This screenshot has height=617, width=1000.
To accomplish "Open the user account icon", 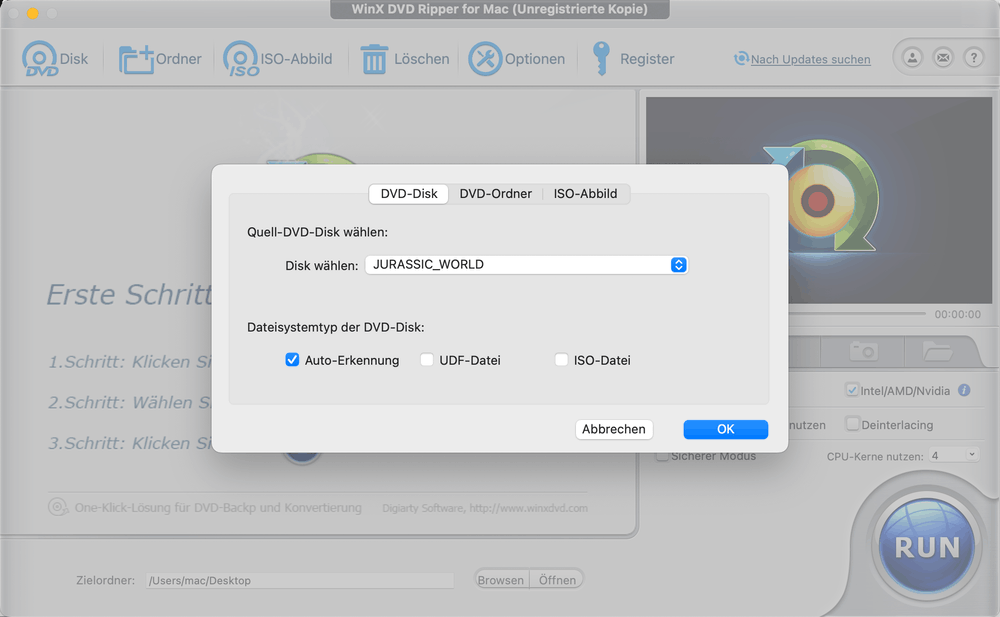I will coord(912,58).
